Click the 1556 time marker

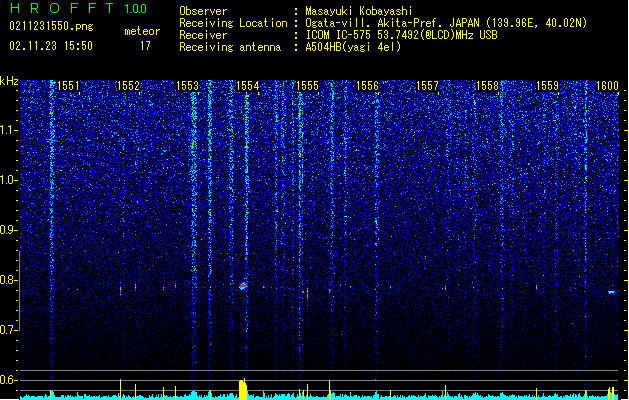click(368, 86)
